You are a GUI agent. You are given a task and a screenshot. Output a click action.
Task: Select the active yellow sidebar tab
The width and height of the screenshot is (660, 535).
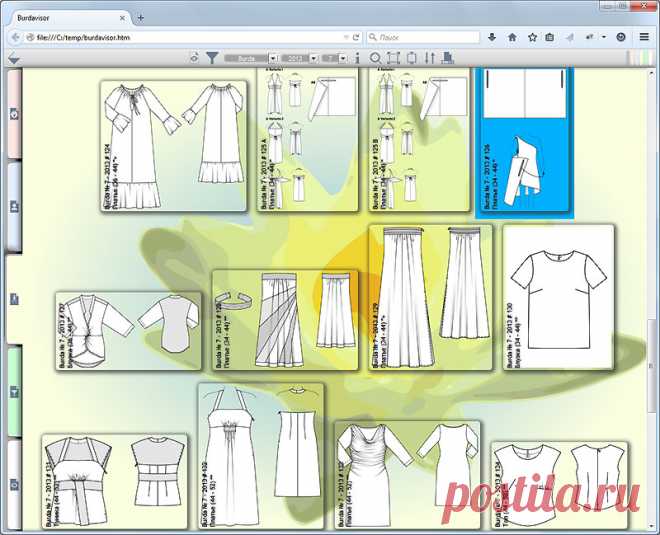click(x=14, y=299)
